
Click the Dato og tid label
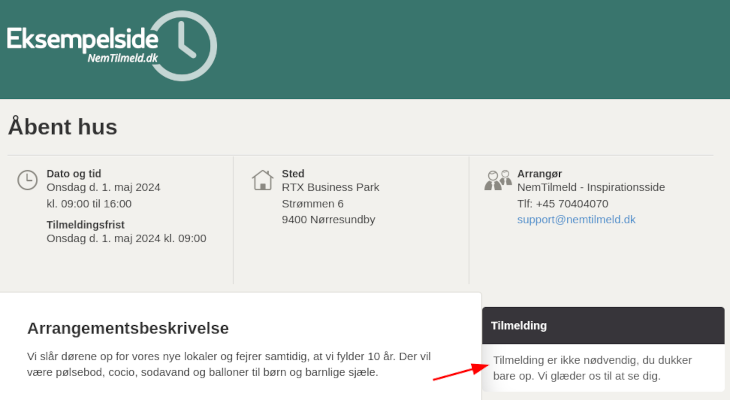74,174
